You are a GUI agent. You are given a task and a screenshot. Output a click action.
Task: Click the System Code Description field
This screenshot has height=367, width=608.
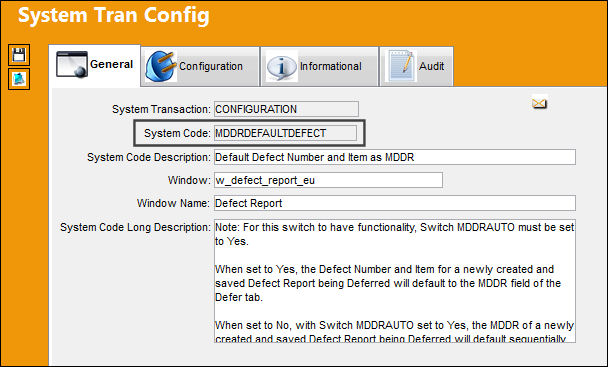pyautogui.click(x=395, y=157)
